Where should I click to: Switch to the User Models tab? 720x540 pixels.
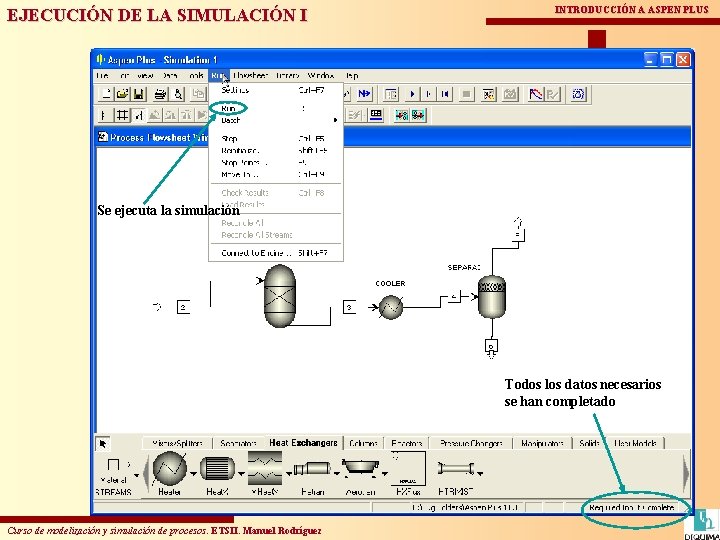635,444
